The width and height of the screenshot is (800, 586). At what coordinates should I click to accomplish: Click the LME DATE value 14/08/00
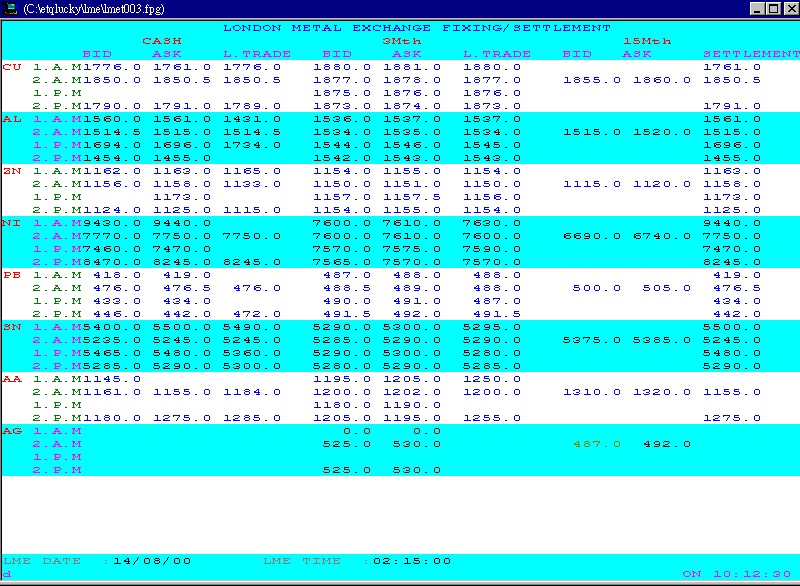tap(152, 560)
